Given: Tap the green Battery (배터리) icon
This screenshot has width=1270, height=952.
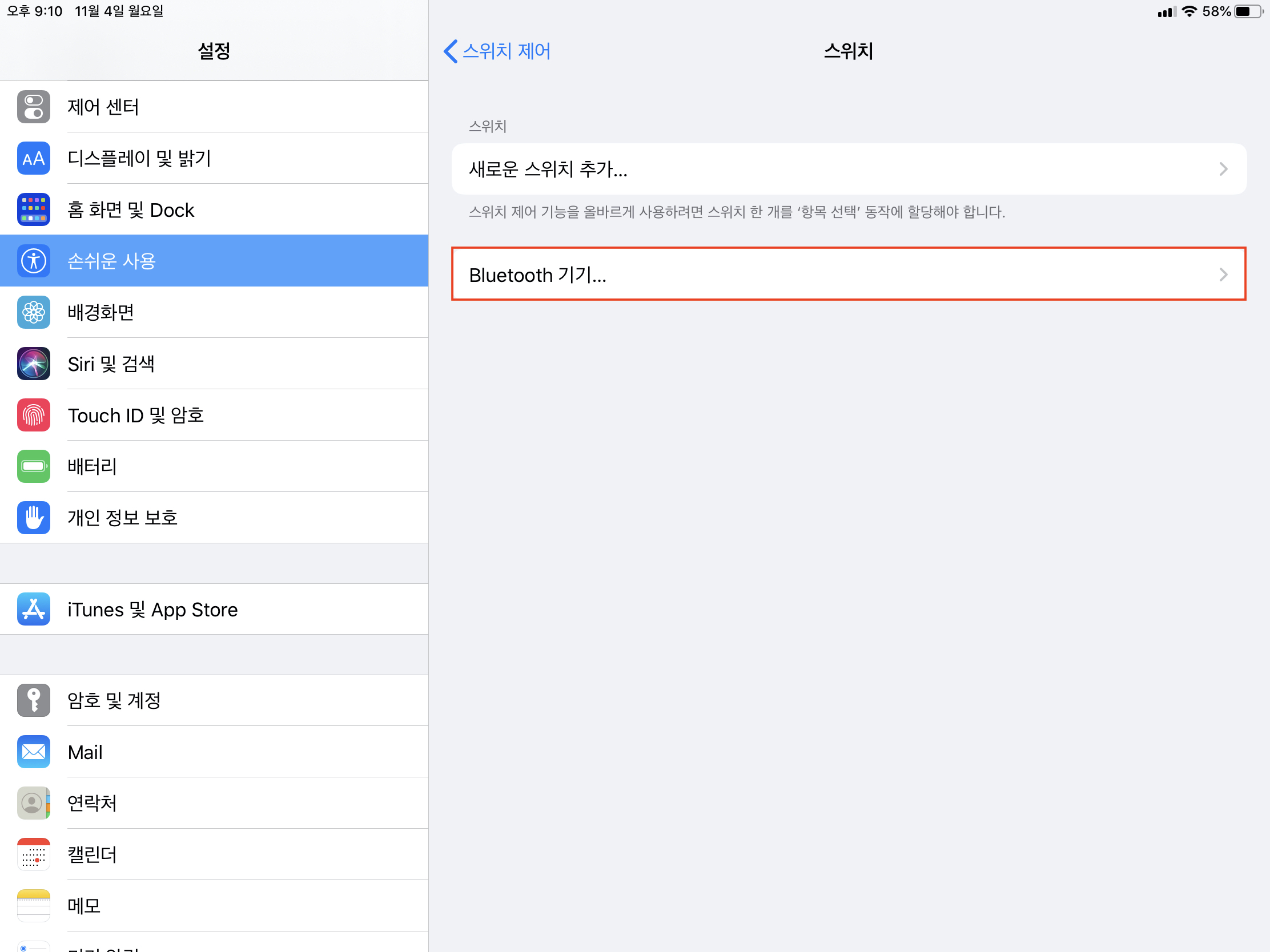Looking at the screenshot, I should pos(33,466).
